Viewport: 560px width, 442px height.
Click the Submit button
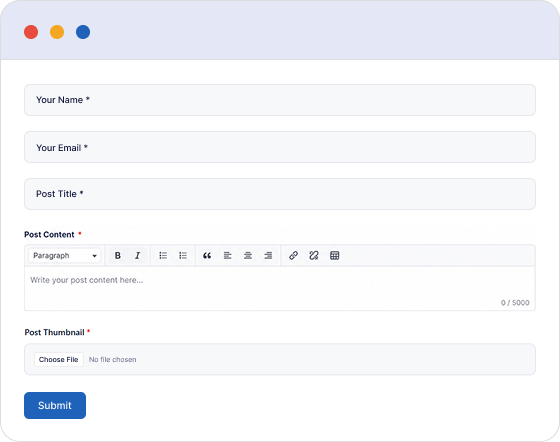pyautogui.click(x=55, y=406)
